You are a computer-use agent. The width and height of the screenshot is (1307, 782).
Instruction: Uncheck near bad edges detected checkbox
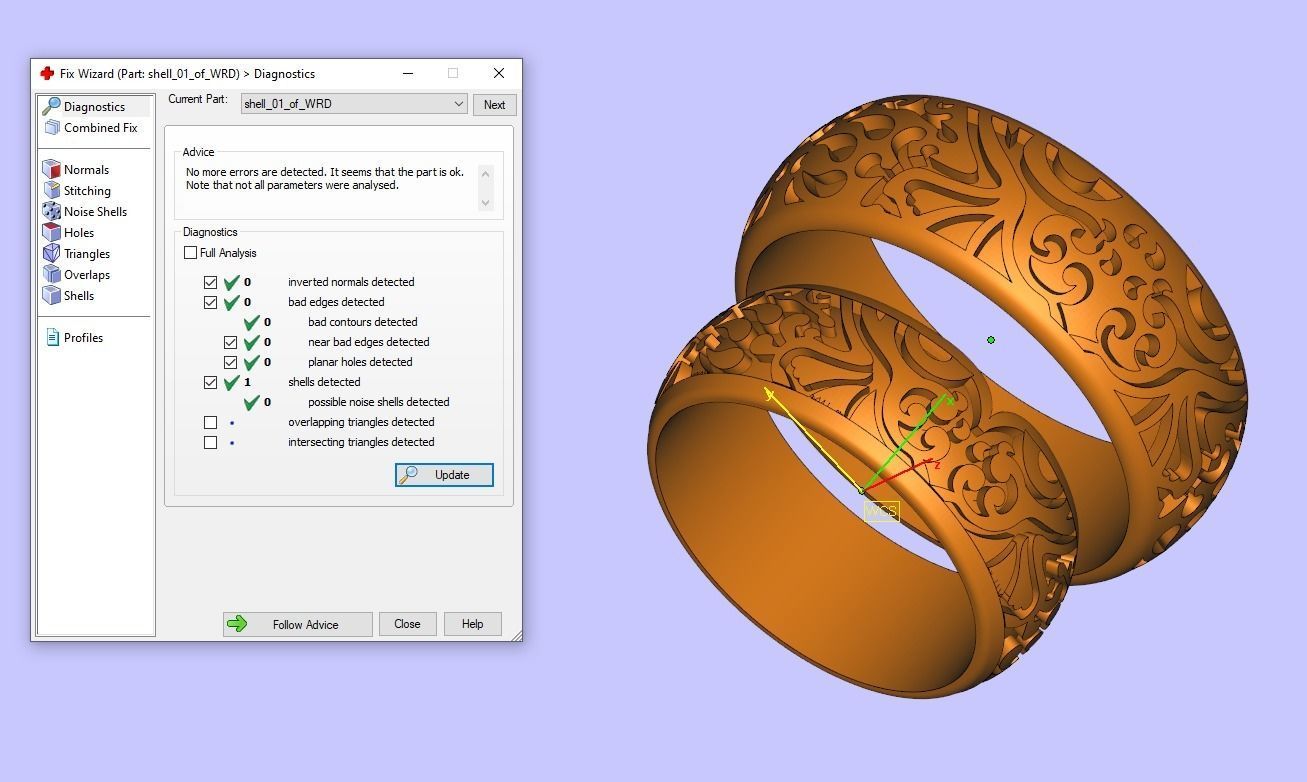coord(230,342)
